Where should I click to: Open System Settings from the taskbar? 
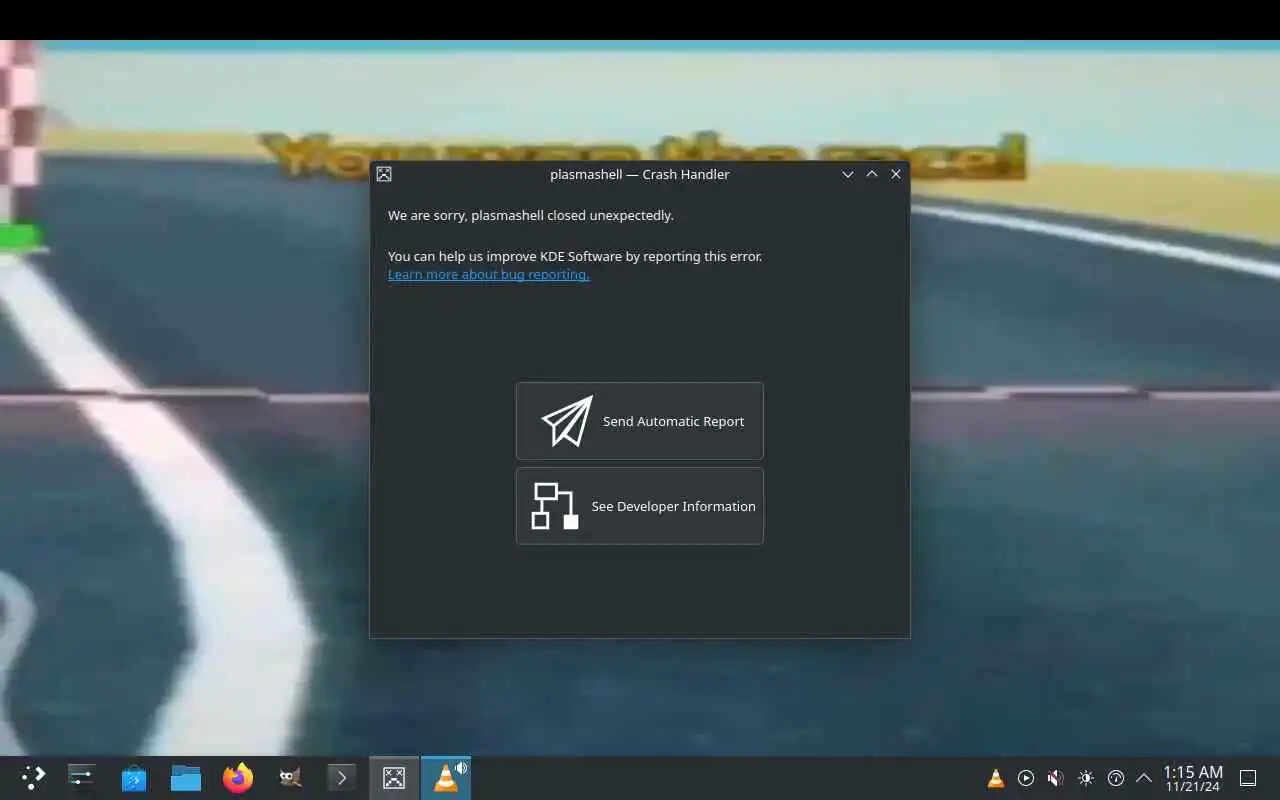(x=82, y=777)
